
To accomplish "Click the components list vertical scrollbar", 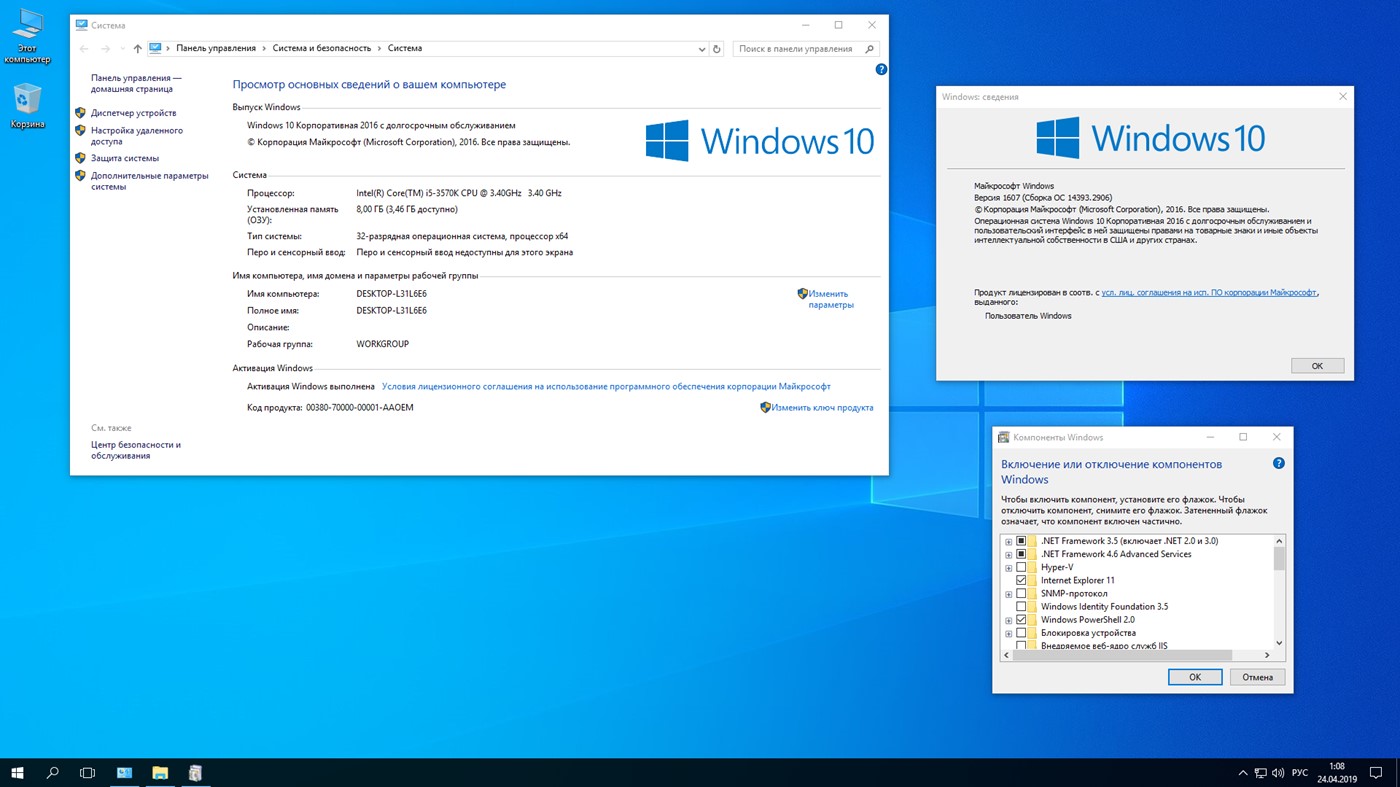I will [x=1279, y=592].
